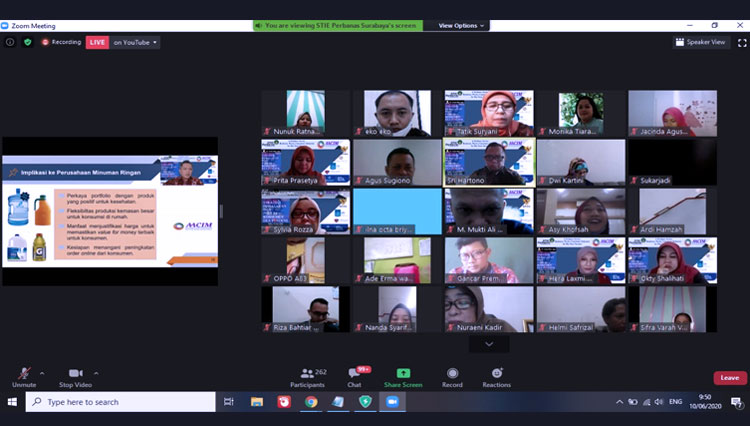
Task: Click the Windows taskbar search box
Action: click(120, 402)
